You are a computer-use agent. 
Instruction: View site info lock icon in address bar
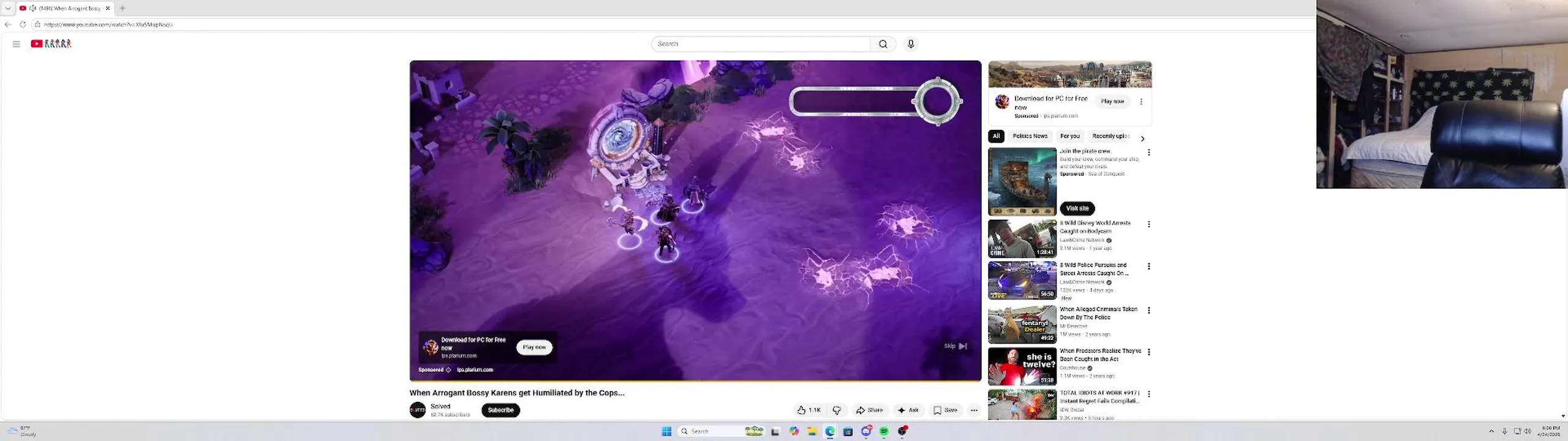(37, 24)
